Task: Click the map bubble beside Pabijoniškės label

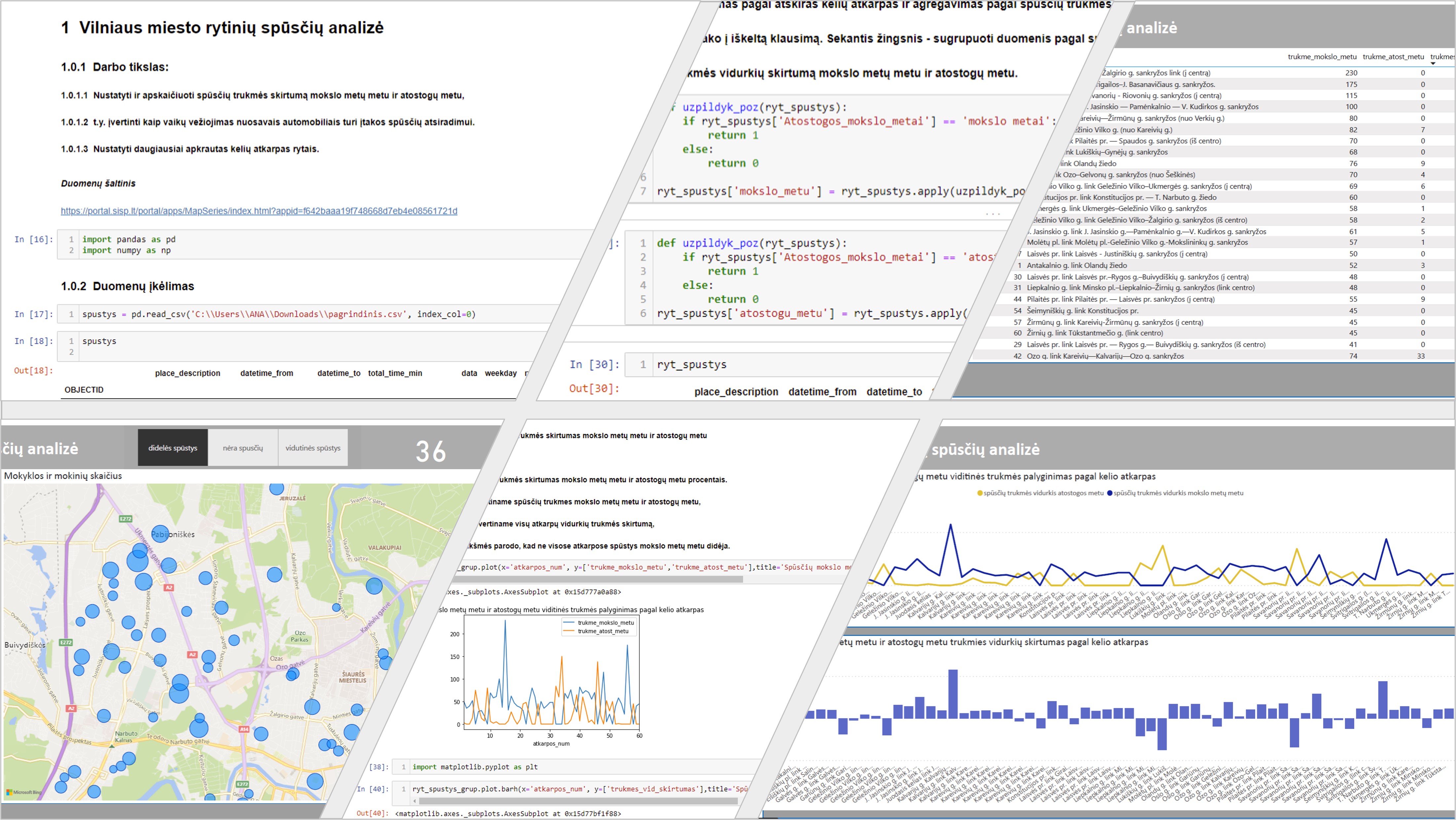Action: [x=160, y=533]
